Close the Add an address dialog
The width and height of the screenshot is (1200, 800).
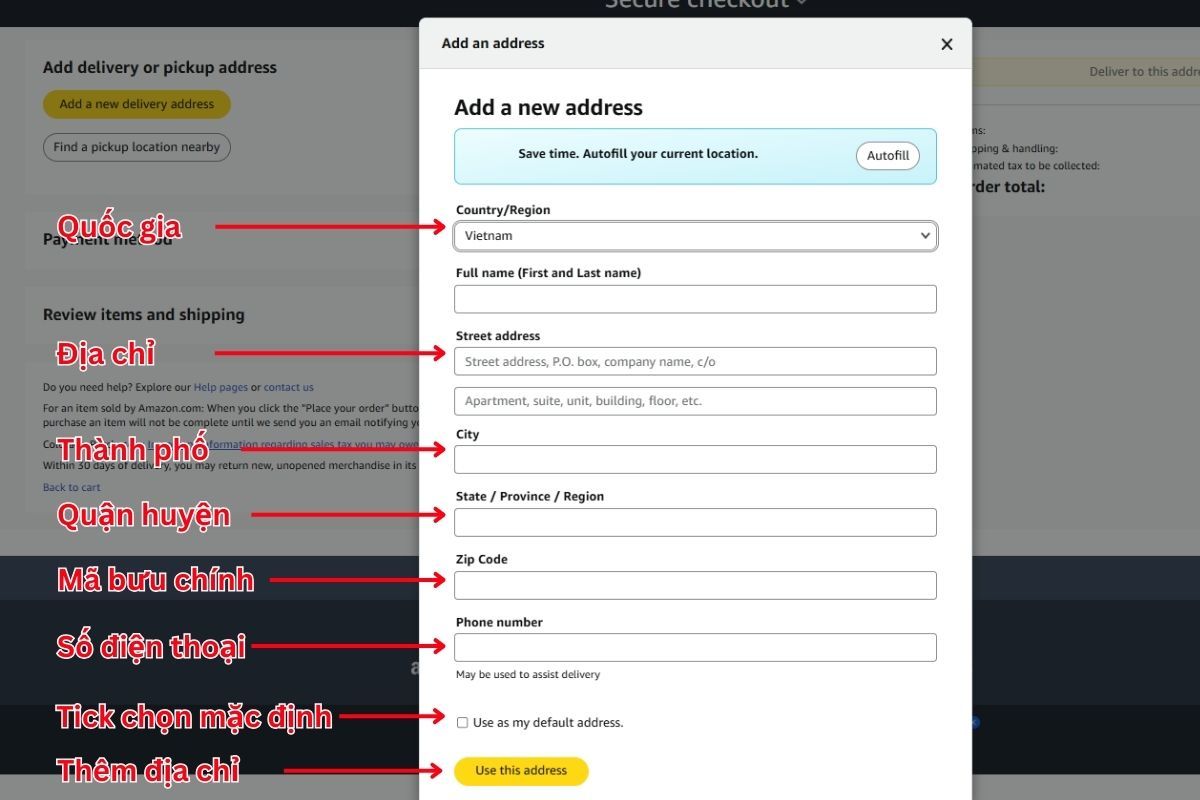pyautogui.click(x=947, y=44)
